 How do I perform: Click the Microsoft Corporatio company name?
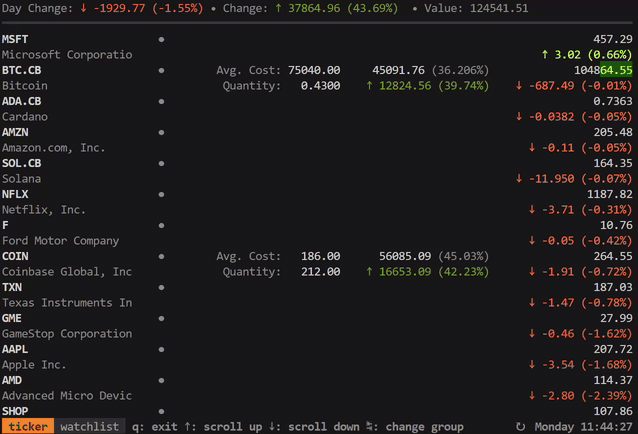click(67, 55)
